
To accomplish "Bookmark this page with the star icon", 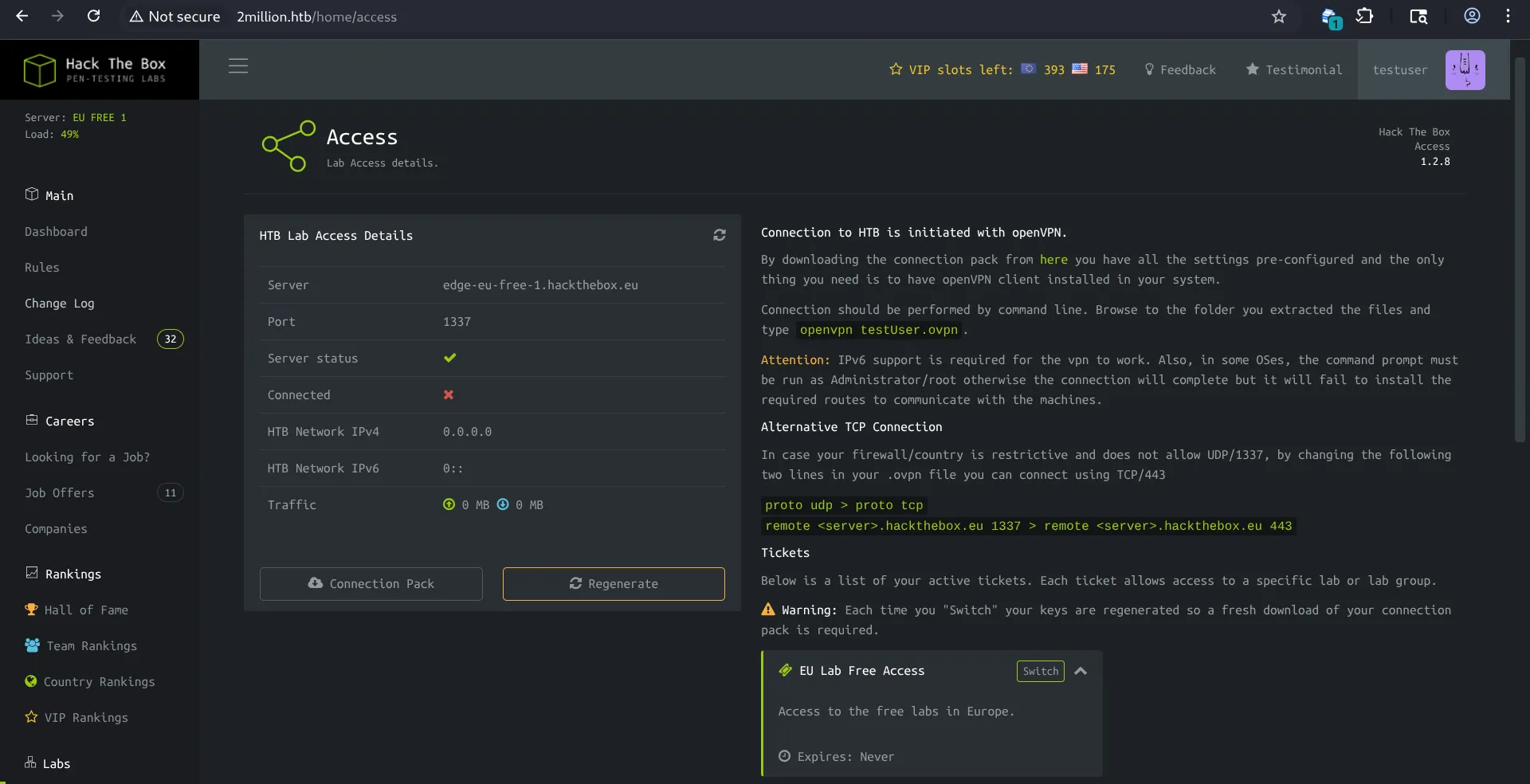I will (x=1279, y=17).
